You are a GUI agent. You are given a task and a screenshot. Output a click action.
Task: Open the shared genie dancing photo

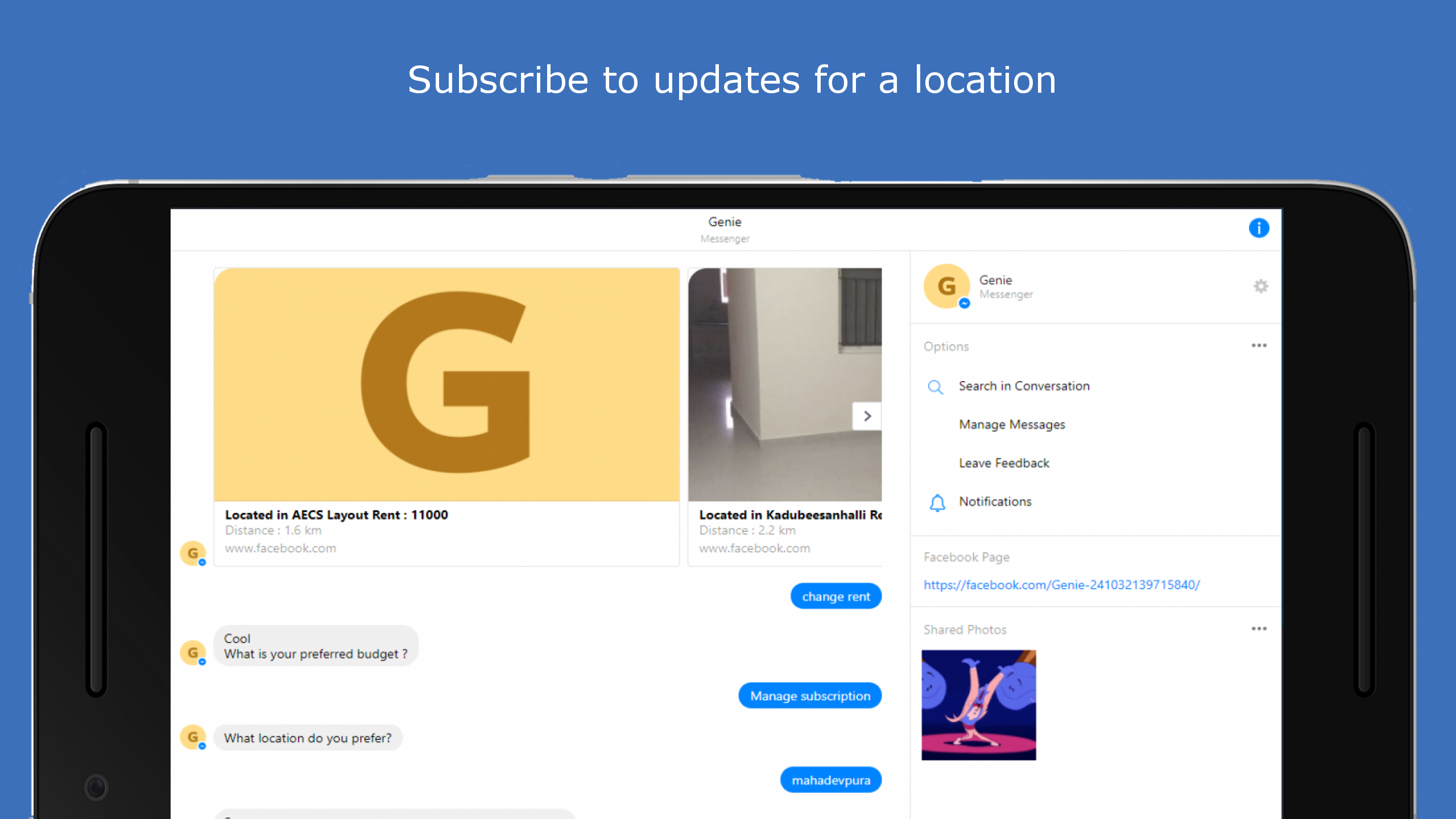point(978,705)
